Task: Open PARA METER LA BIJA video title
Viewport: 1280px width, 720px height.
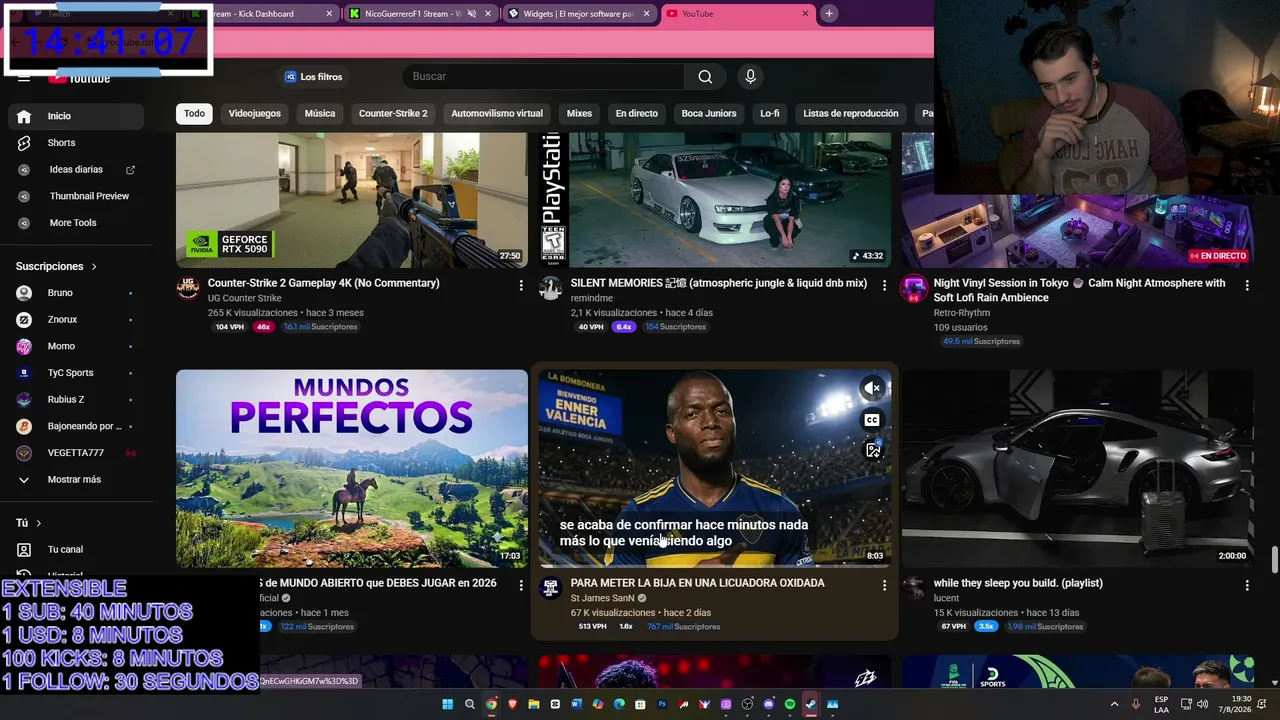Action: [698, 583]
